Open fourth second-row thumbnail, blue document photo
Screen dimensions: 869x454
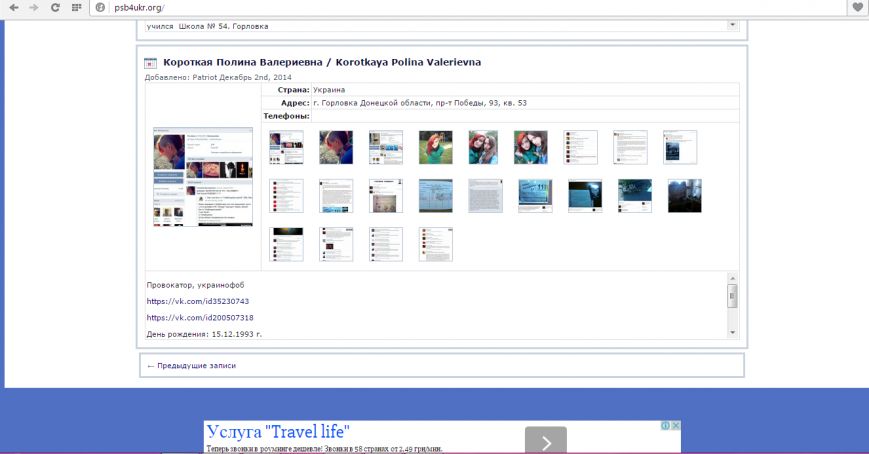pos(436,196)
